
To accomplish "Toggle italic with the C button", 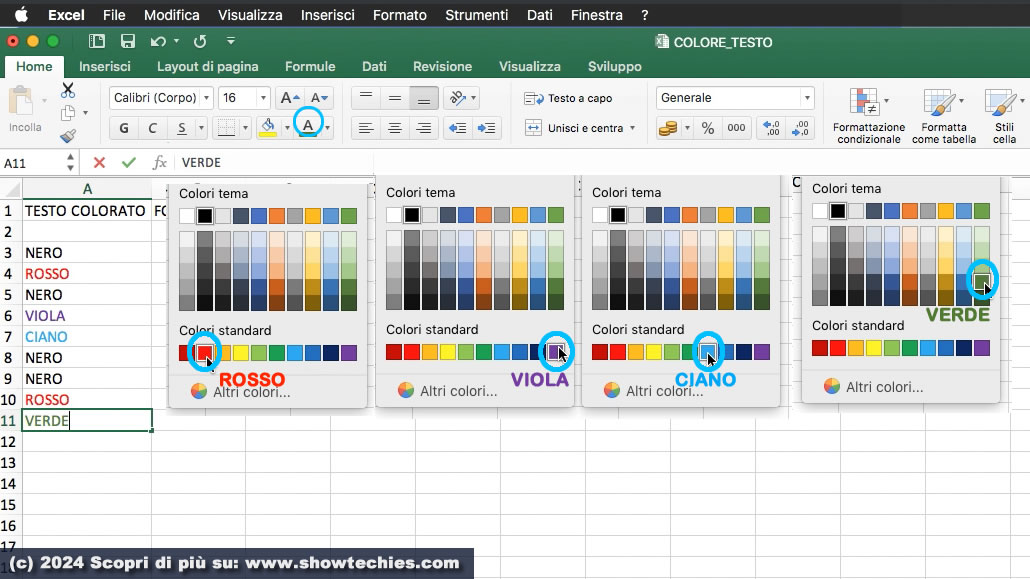I will [152, 128].
